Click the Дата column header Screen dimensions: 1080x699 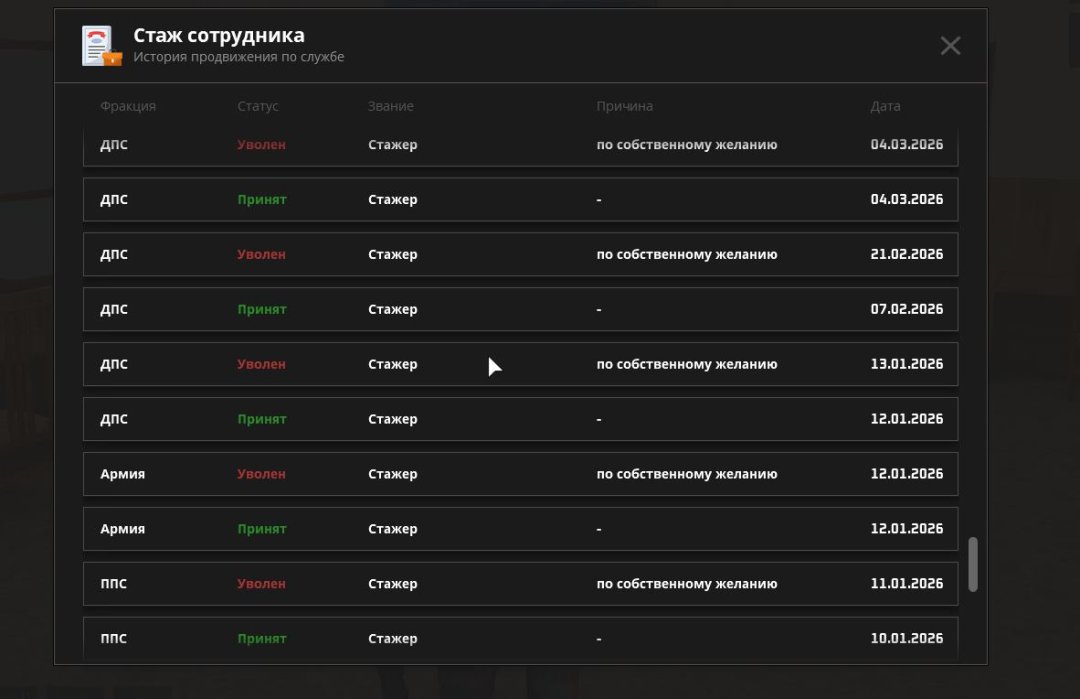(885, 106)
